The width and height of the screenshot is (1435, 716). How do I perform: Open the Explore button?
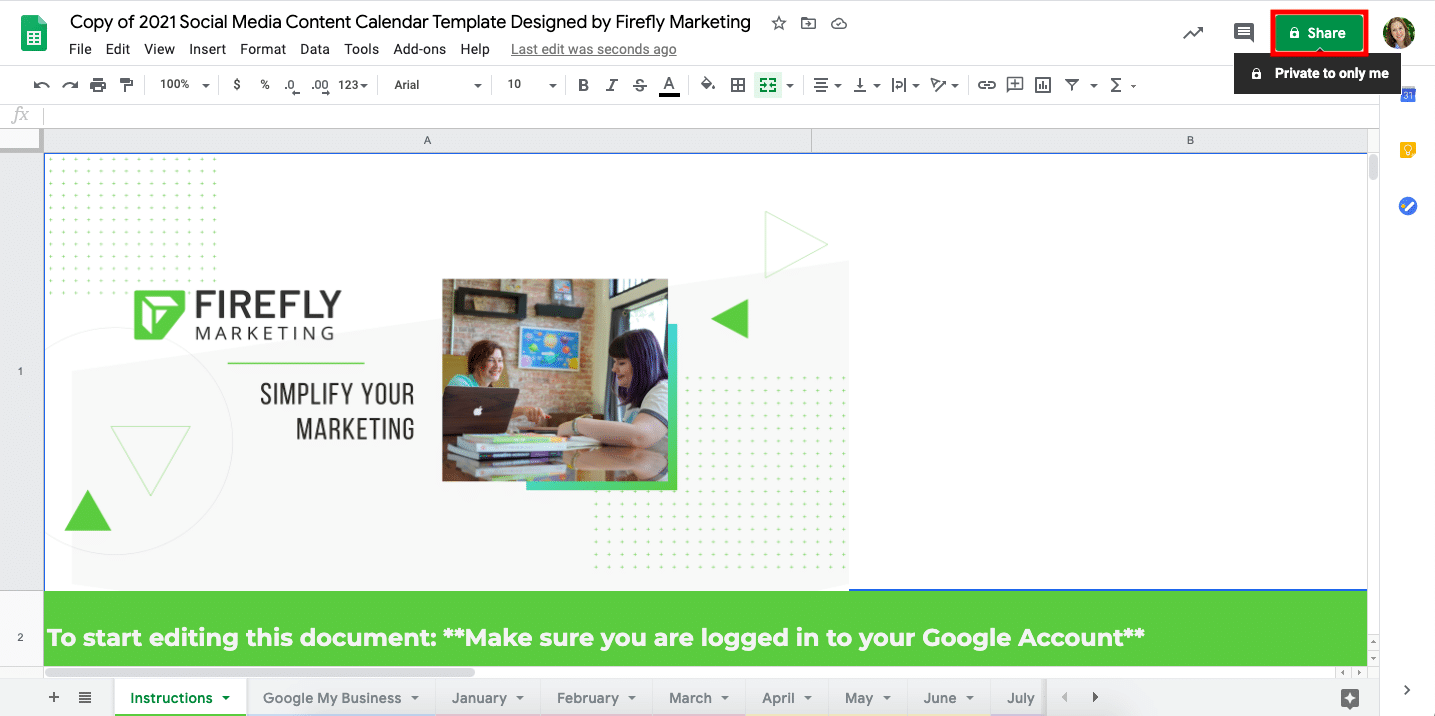(x=1350, y=698)
